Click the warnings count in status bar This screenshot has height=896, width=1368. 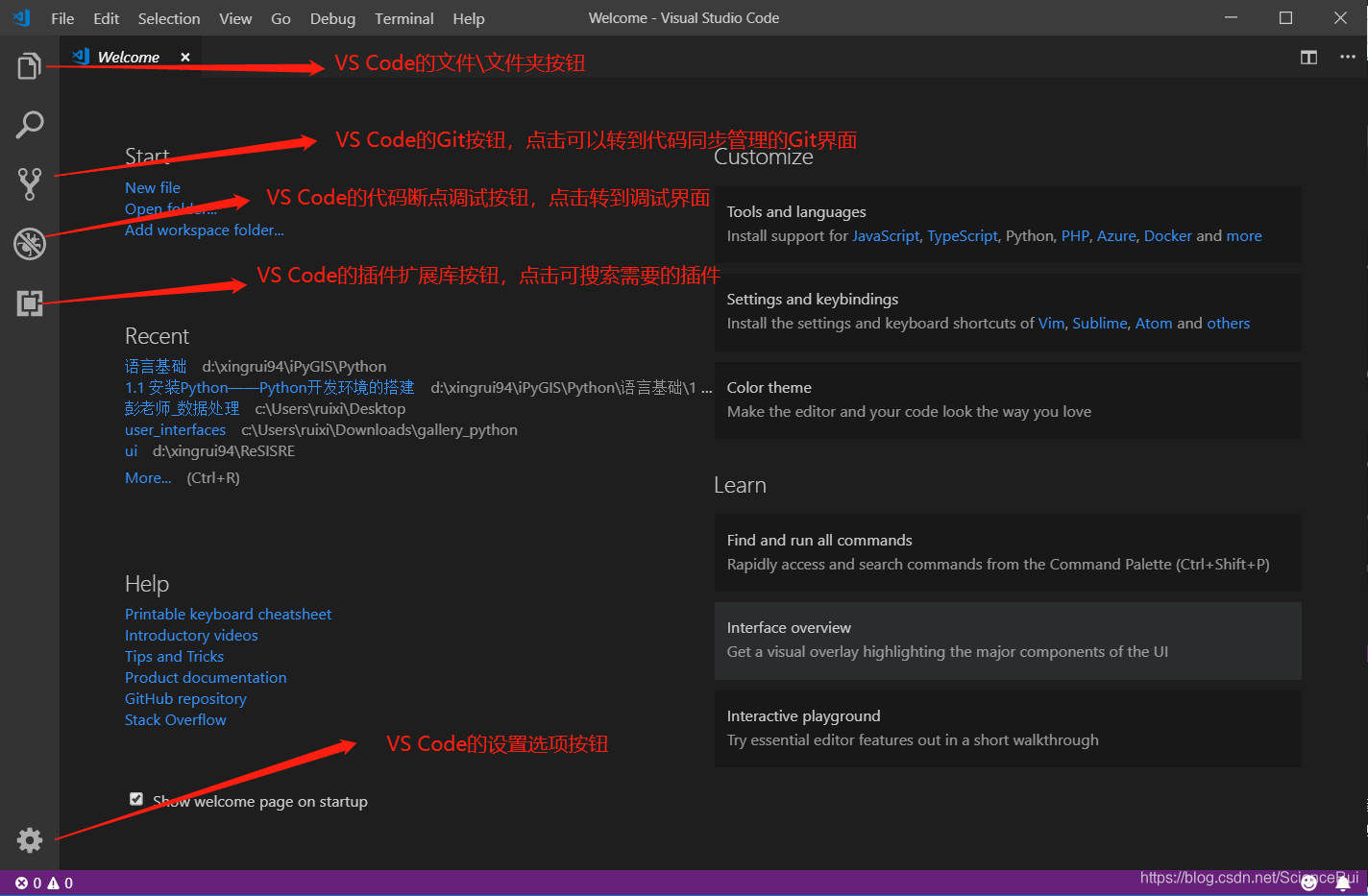point(61,883)
